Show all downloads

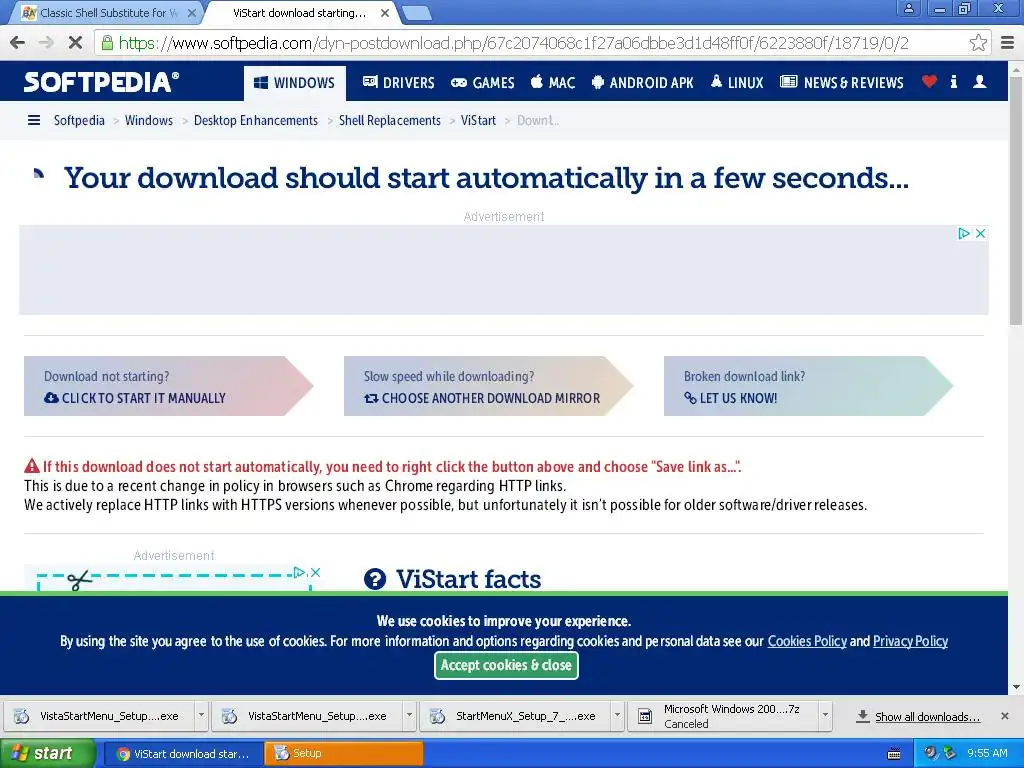tap(918, 716)
